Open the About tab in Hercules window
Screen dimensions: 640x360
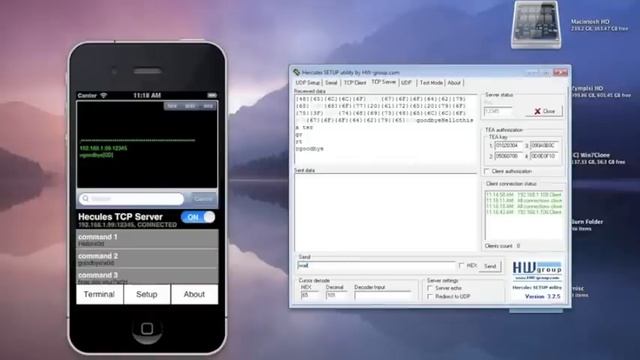tap(454, 83)
